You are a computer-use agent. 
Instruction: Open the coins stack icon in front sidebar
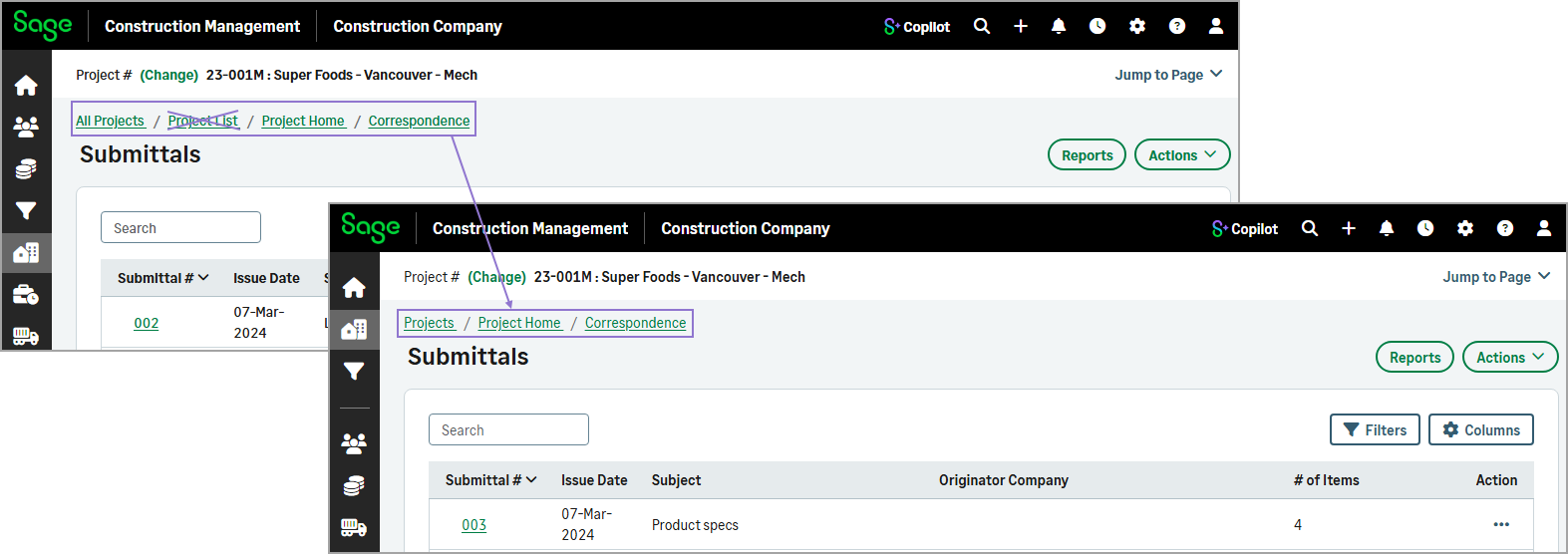tap(354, 486)
